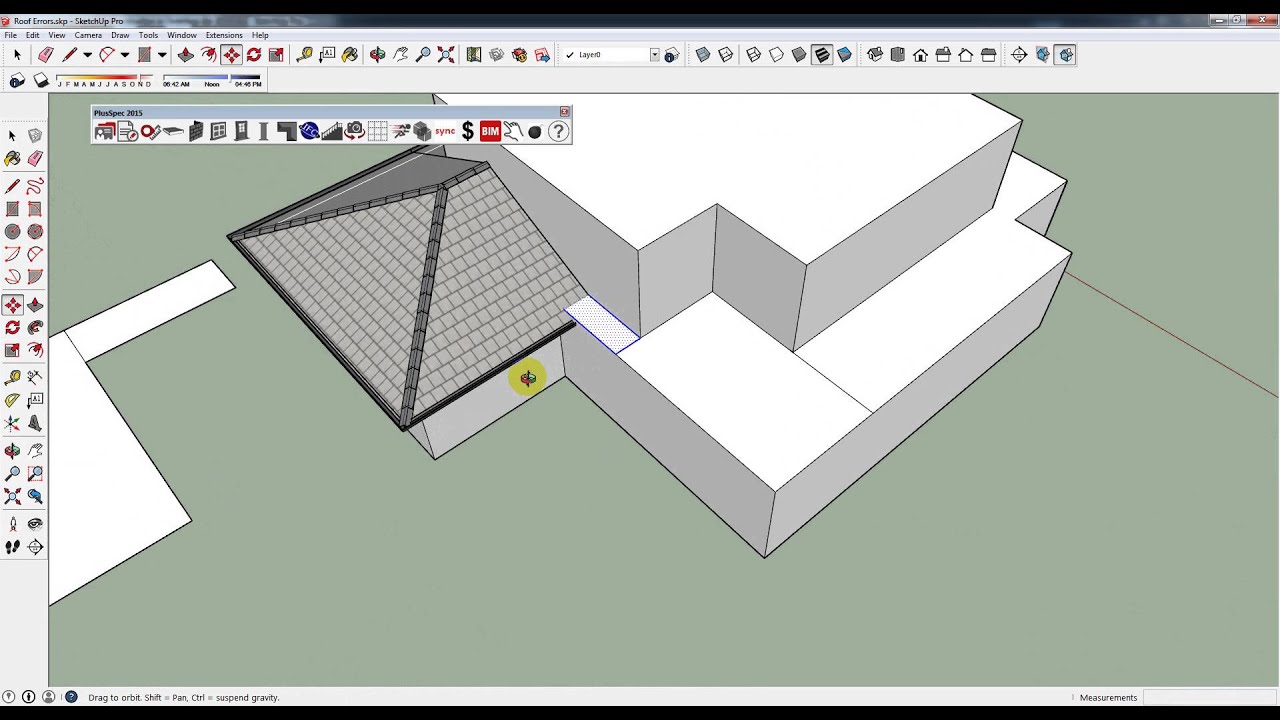1280x720 pixels.
Task: Close the PlusSpec 2015 toolbar
Action: (564, 112)
